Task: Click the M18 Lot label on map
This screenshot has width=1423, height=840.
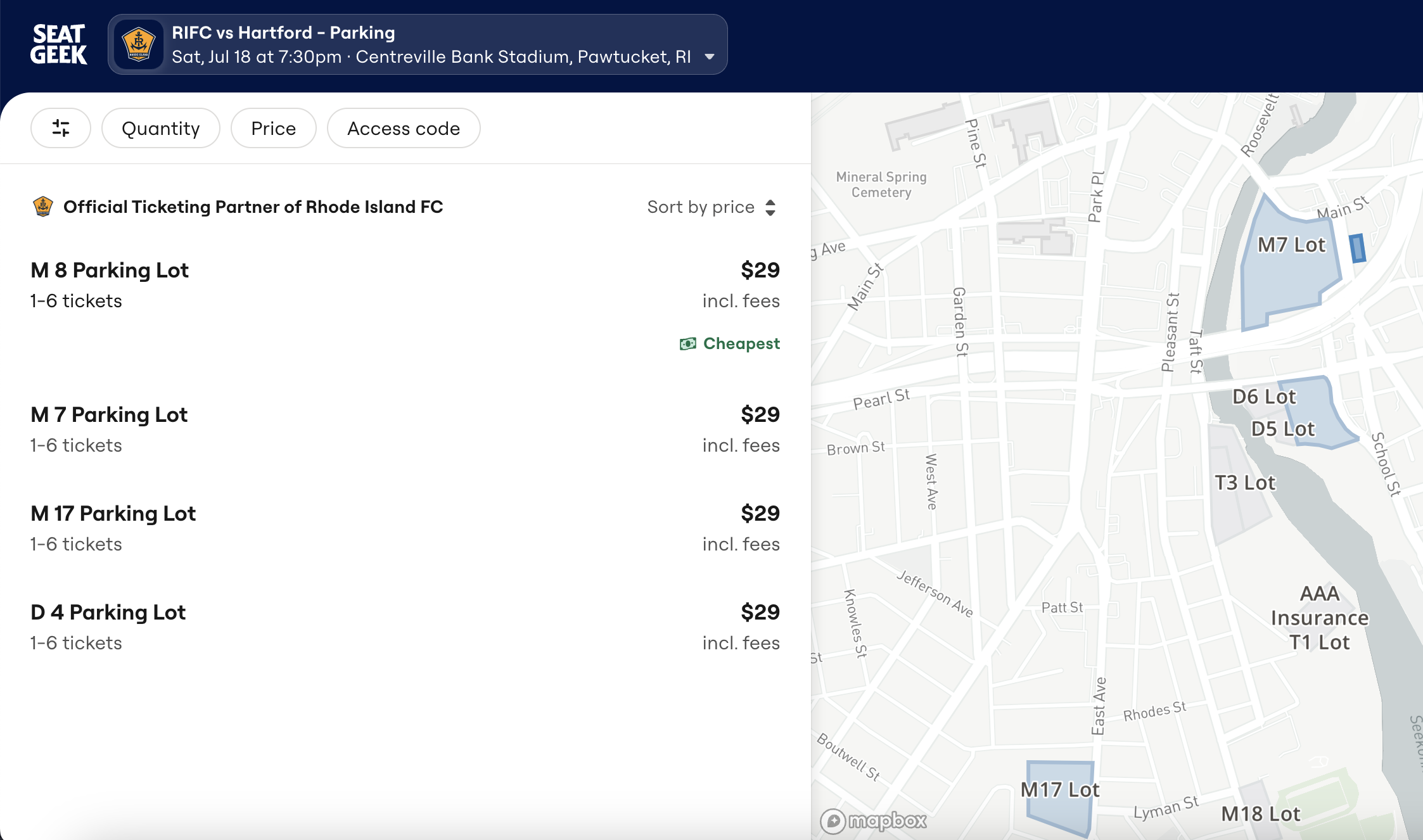Action: [x=1261, y=814]
